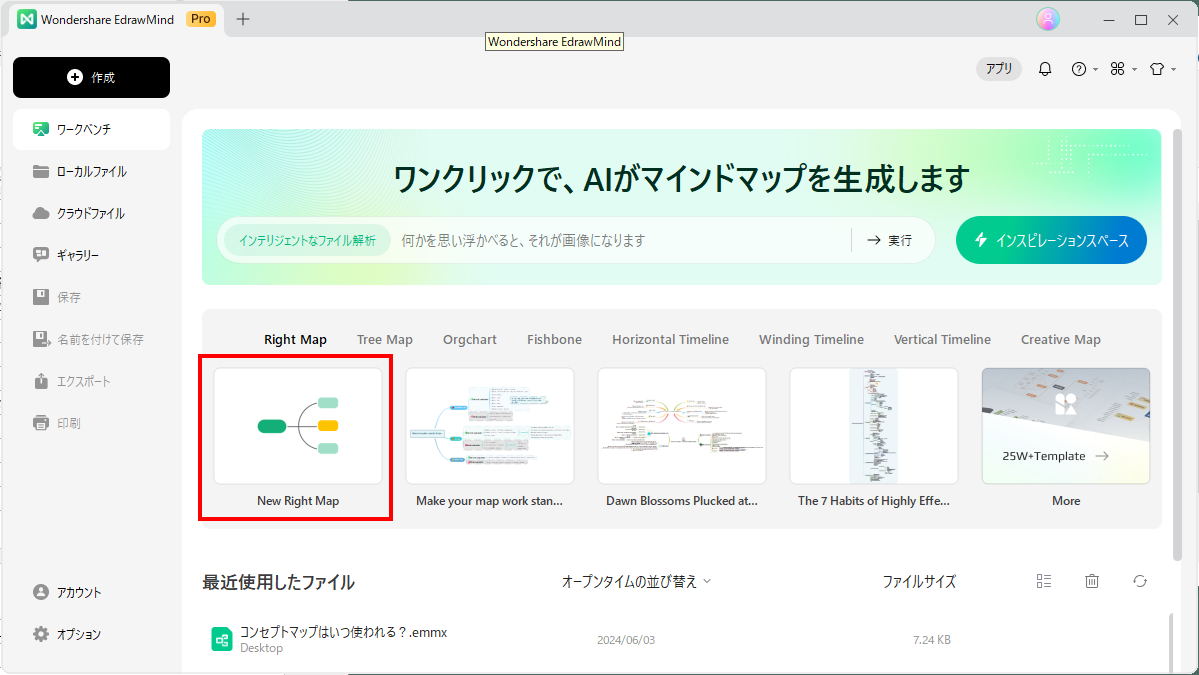1199x675 pixels.
Task: Click the user avatar in title bar
Action: [1048, 19]
